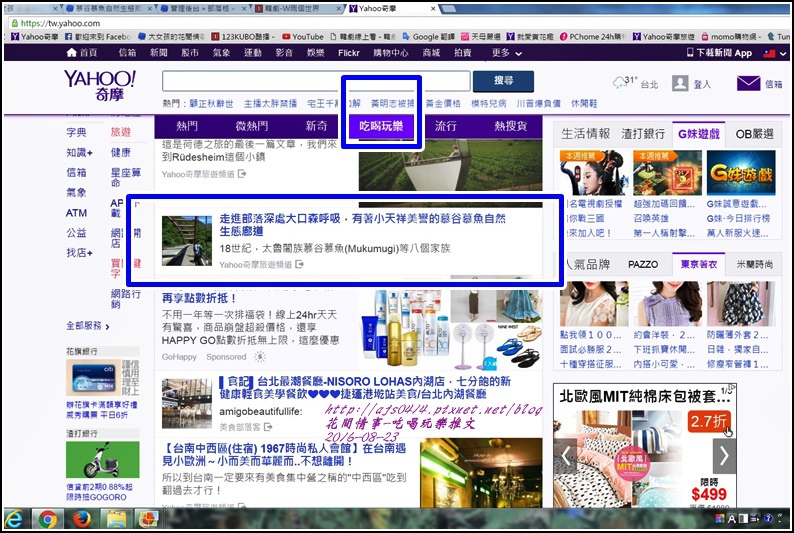Viewport: 794px width, 533px height.
Task: Open the file explorer folder in taskbar
Action: point(115,519)
